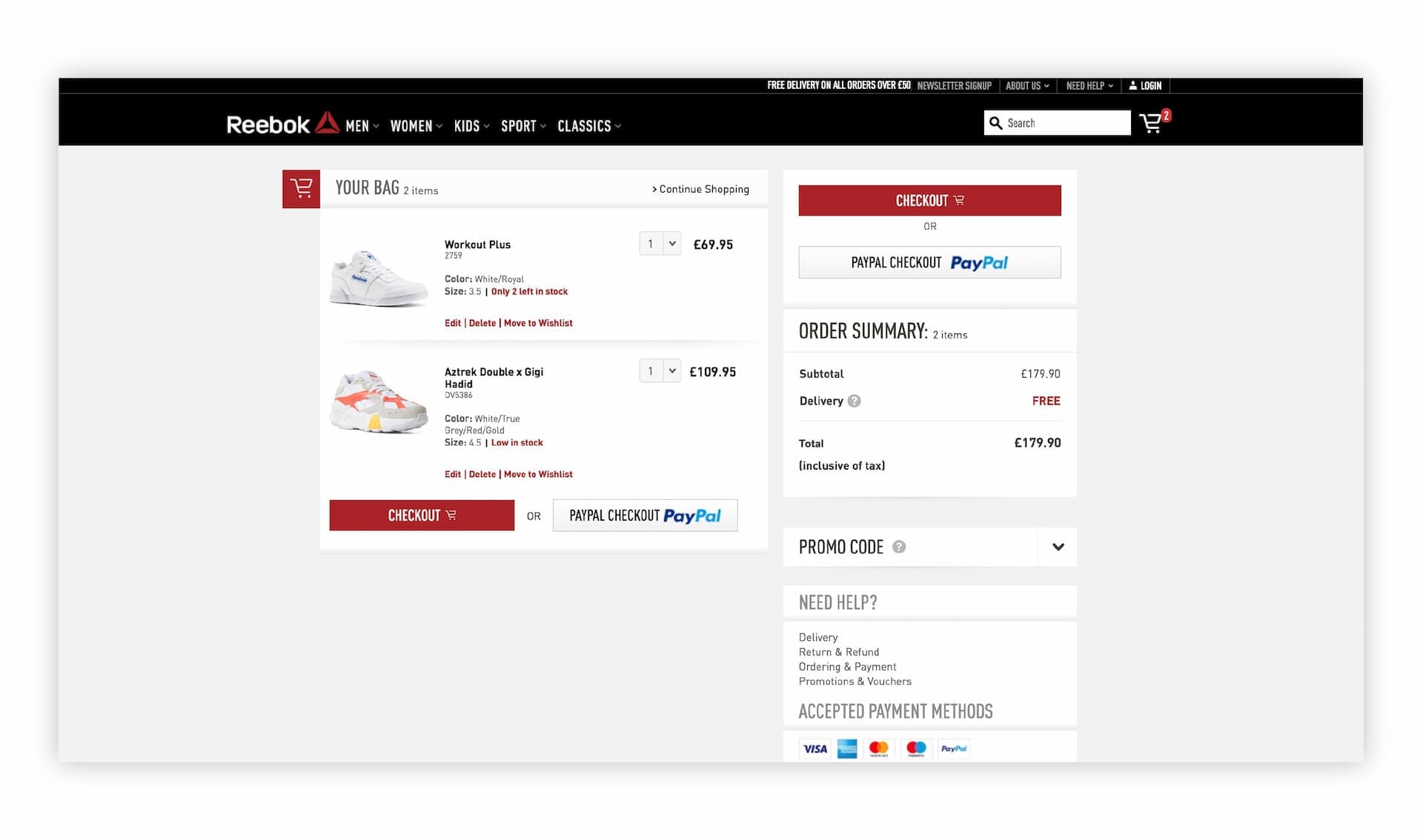Click Continue Shopping link
This screenshot has width=1423, height=840.
coord(700,189)
